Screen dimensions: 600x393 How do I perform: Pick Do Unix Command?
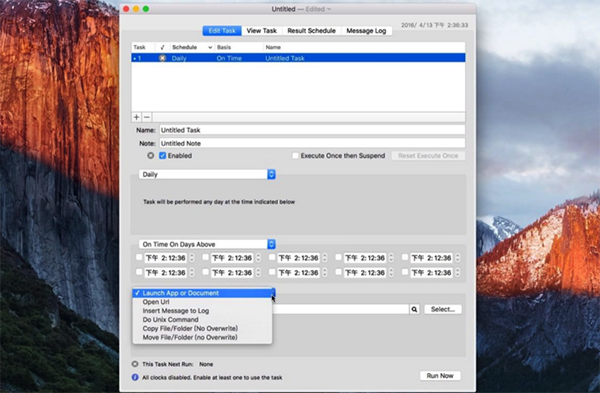[202, 320]
